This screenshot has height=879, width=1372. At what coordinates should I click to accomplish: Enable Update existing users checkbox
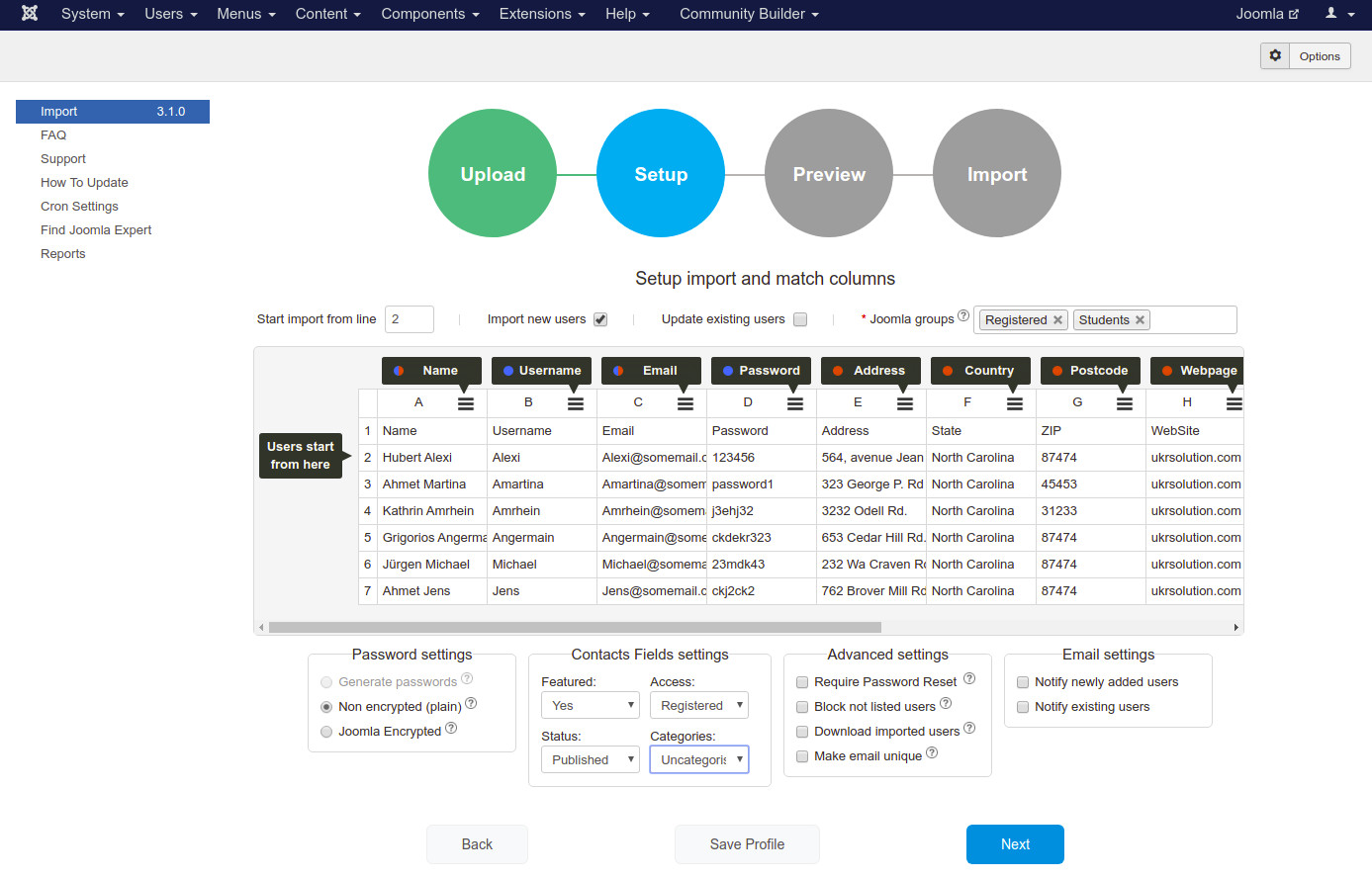tap(800, 319)
